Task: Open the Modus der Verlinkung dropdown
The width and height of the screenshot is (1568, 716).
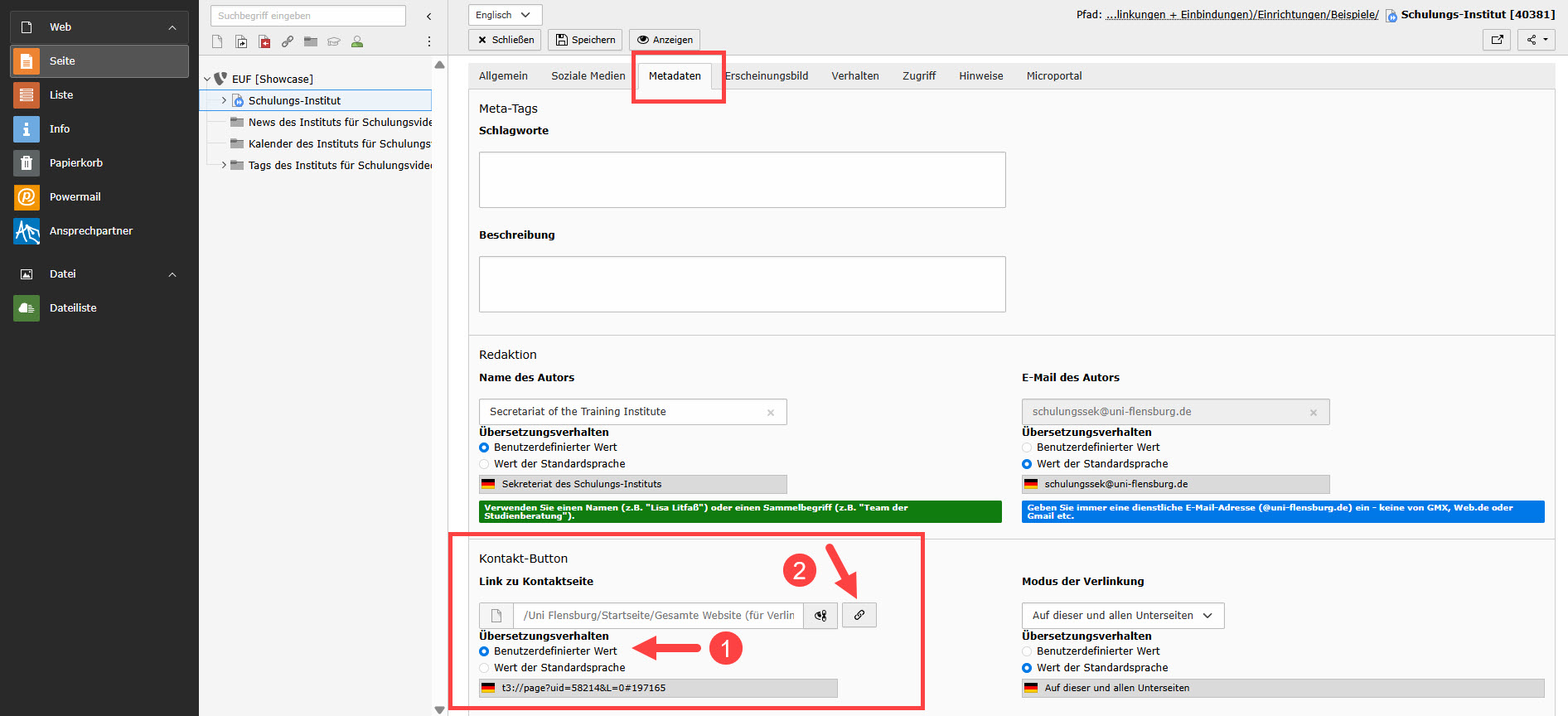Action: [x=1122, y=616]
